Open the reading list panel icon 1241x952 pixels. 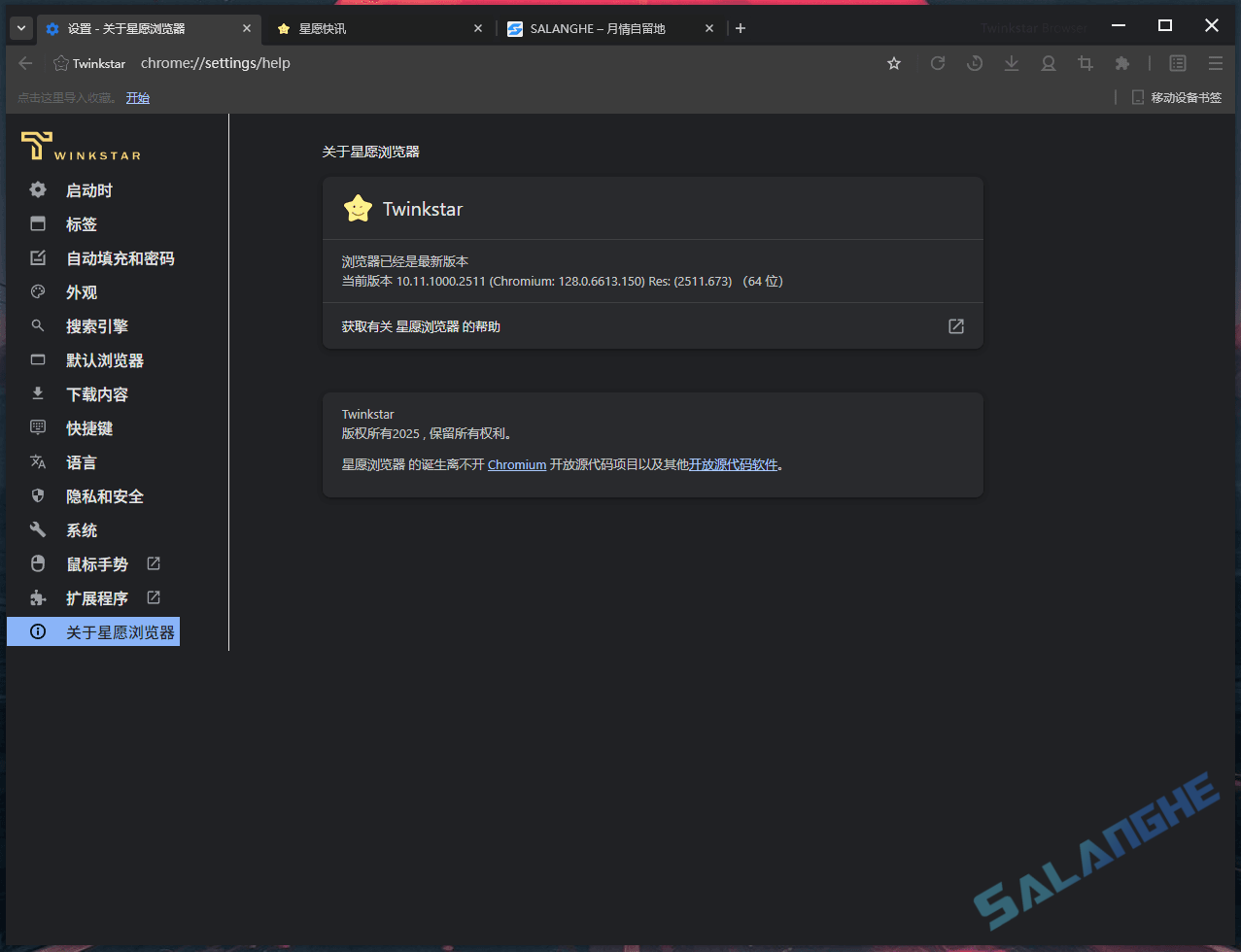click(1178, 62)
